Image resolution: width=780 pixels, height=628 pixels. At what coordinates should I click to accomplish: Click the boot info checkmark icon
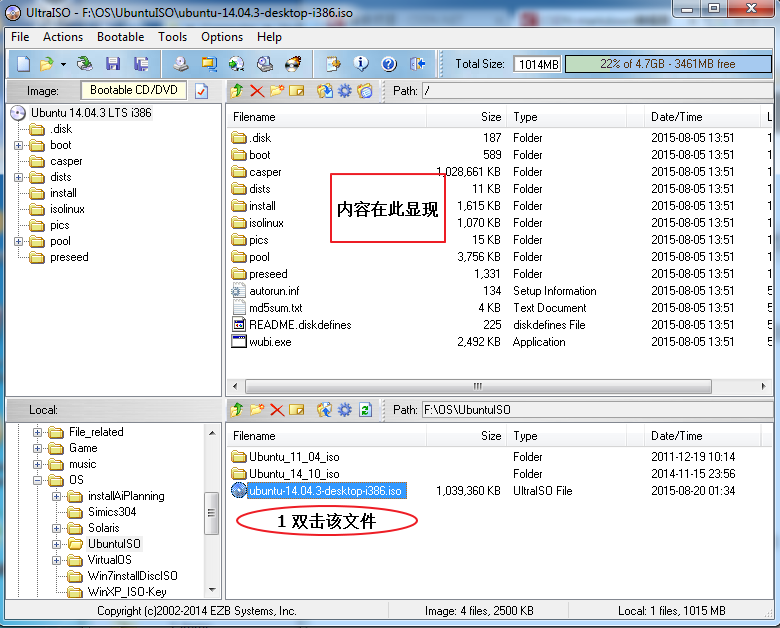[x=201, y=91]
